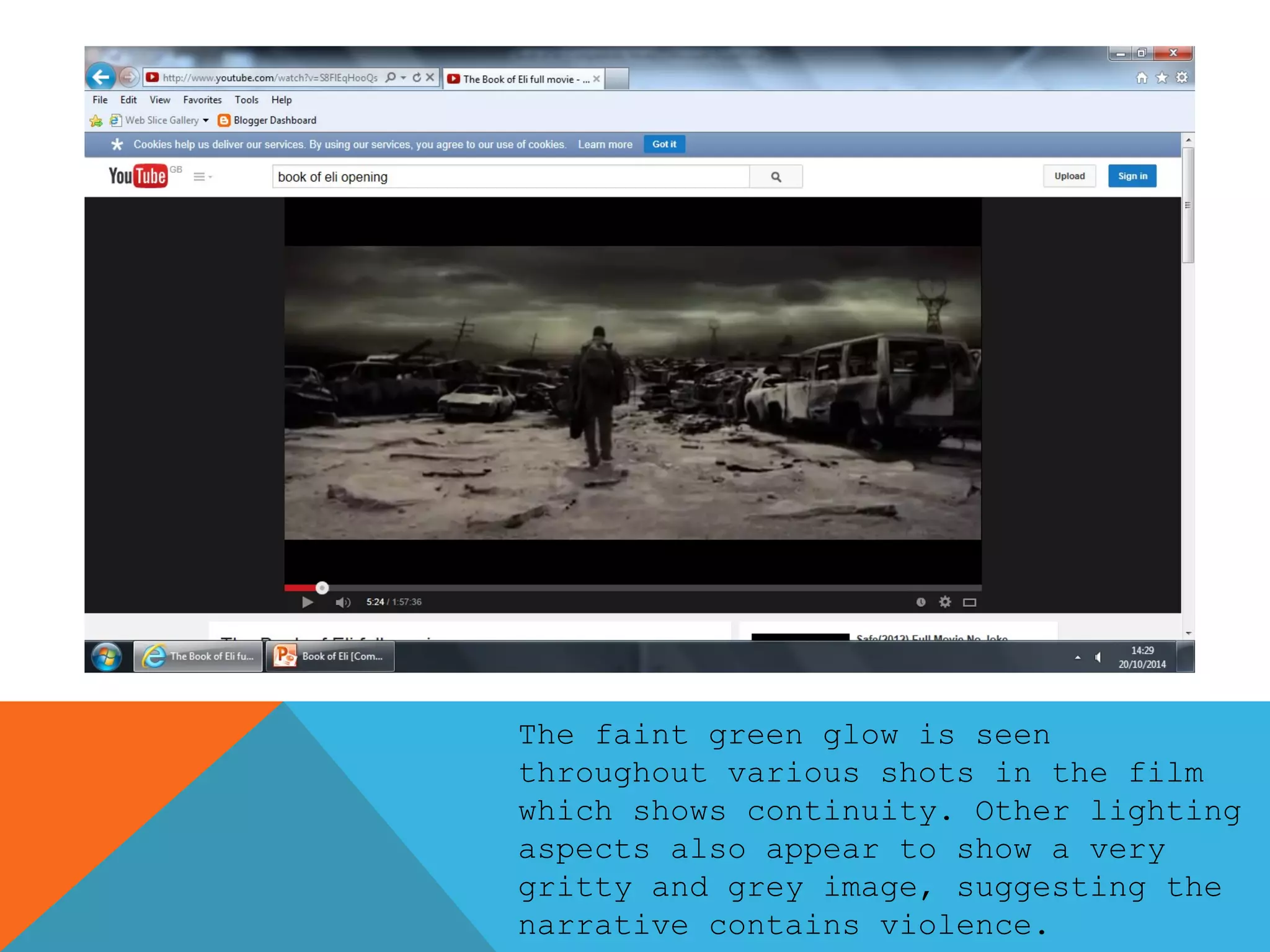Viewport: 1270px width, 952px height.
Task: Open Favorites with the star icon
Action: pyautogui.click(x=1161, y=78)
